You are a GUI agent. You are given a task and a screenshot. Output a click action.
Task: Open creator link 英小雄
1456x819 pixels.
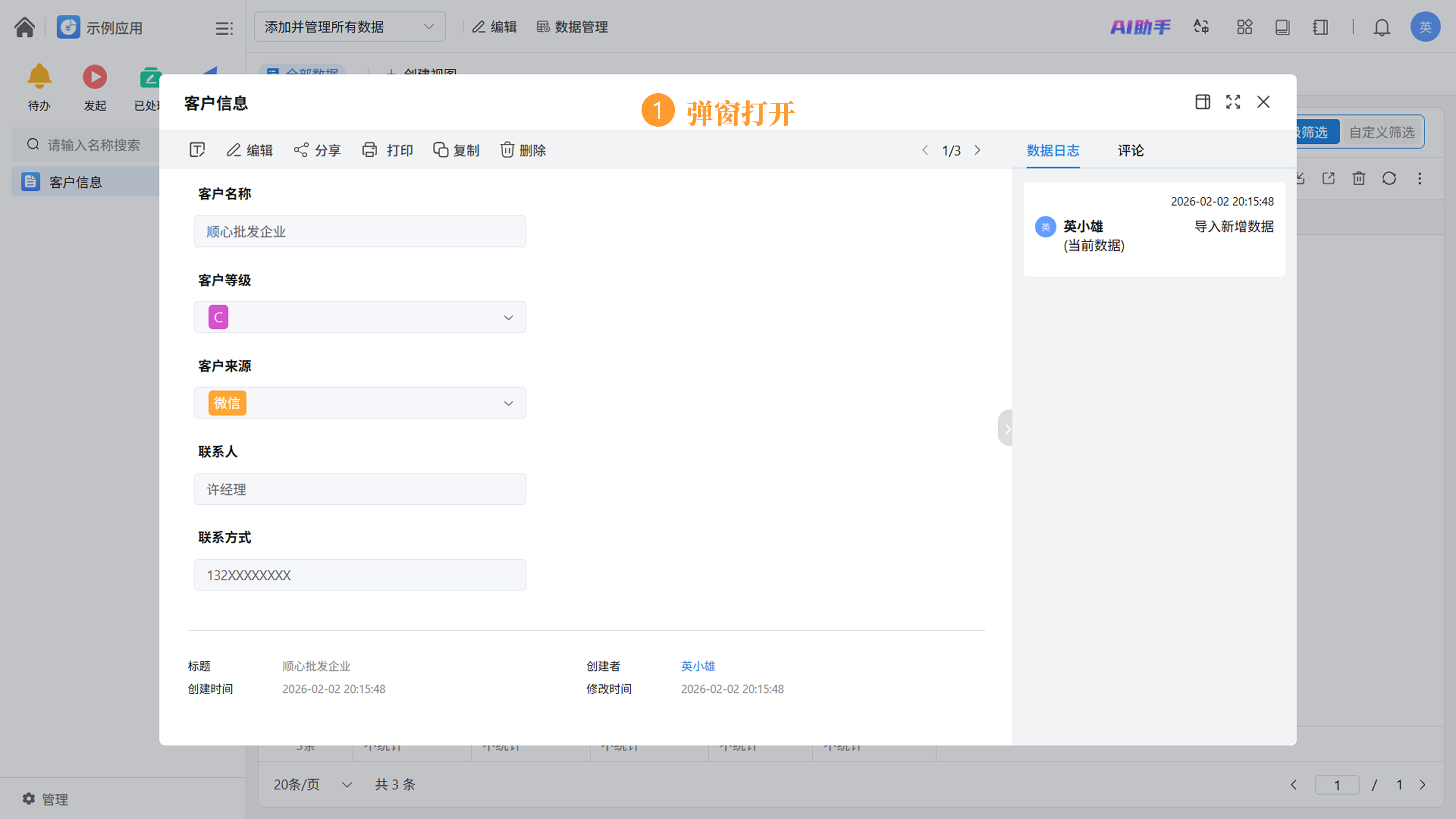pos(698,666)
